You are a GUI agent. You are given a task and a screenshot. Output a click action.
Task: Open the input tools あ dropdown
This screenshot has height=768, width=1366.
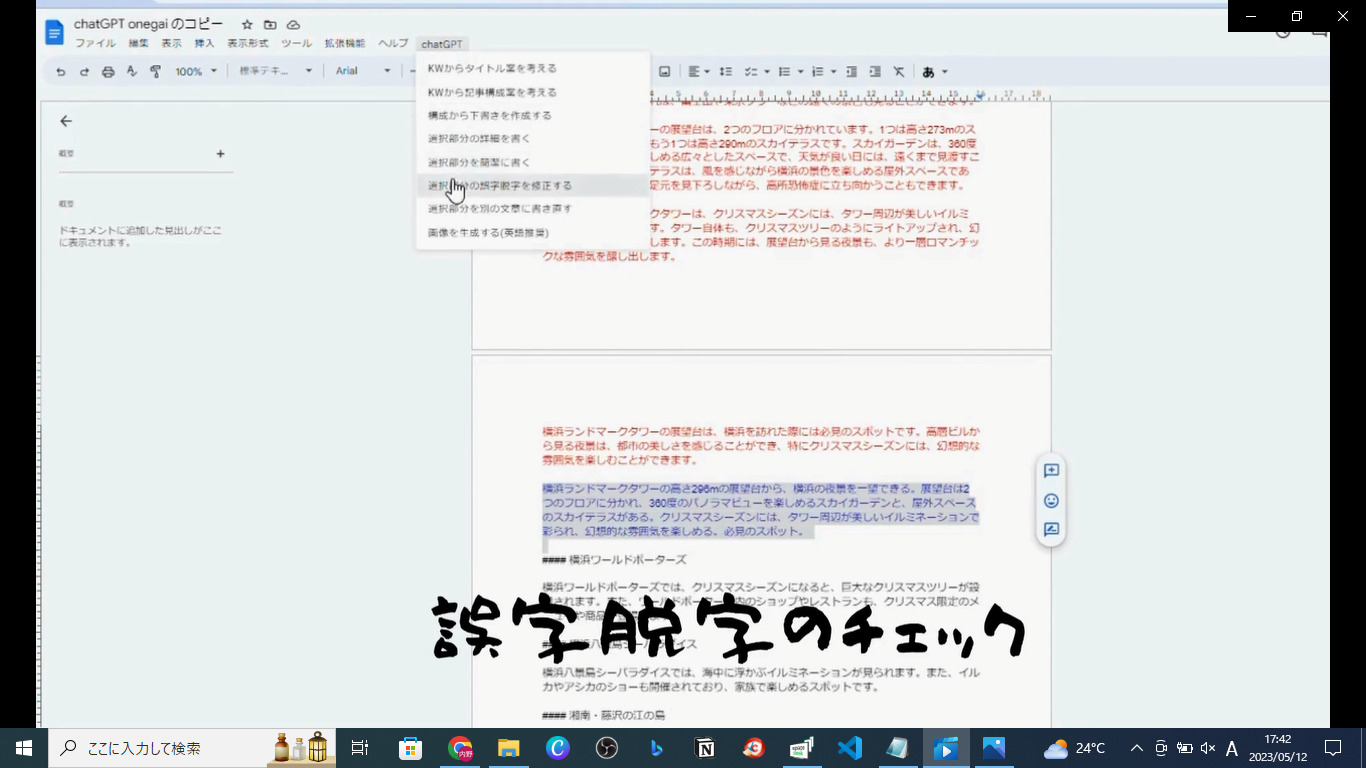click(934, 72)
